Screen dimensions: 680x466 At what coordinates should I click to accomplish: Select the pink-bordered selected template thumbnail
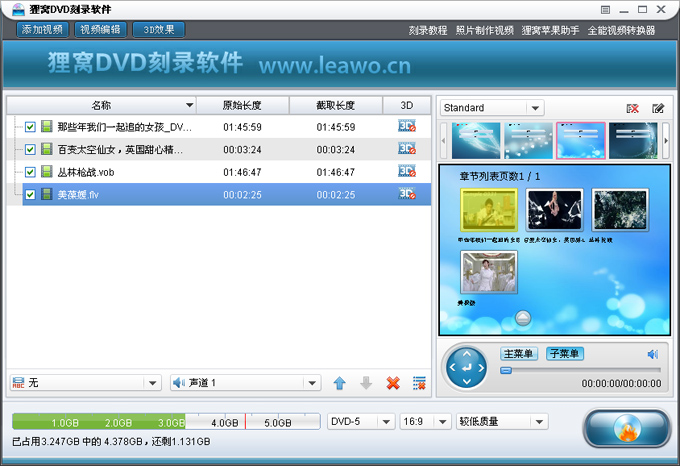(581, 140)
